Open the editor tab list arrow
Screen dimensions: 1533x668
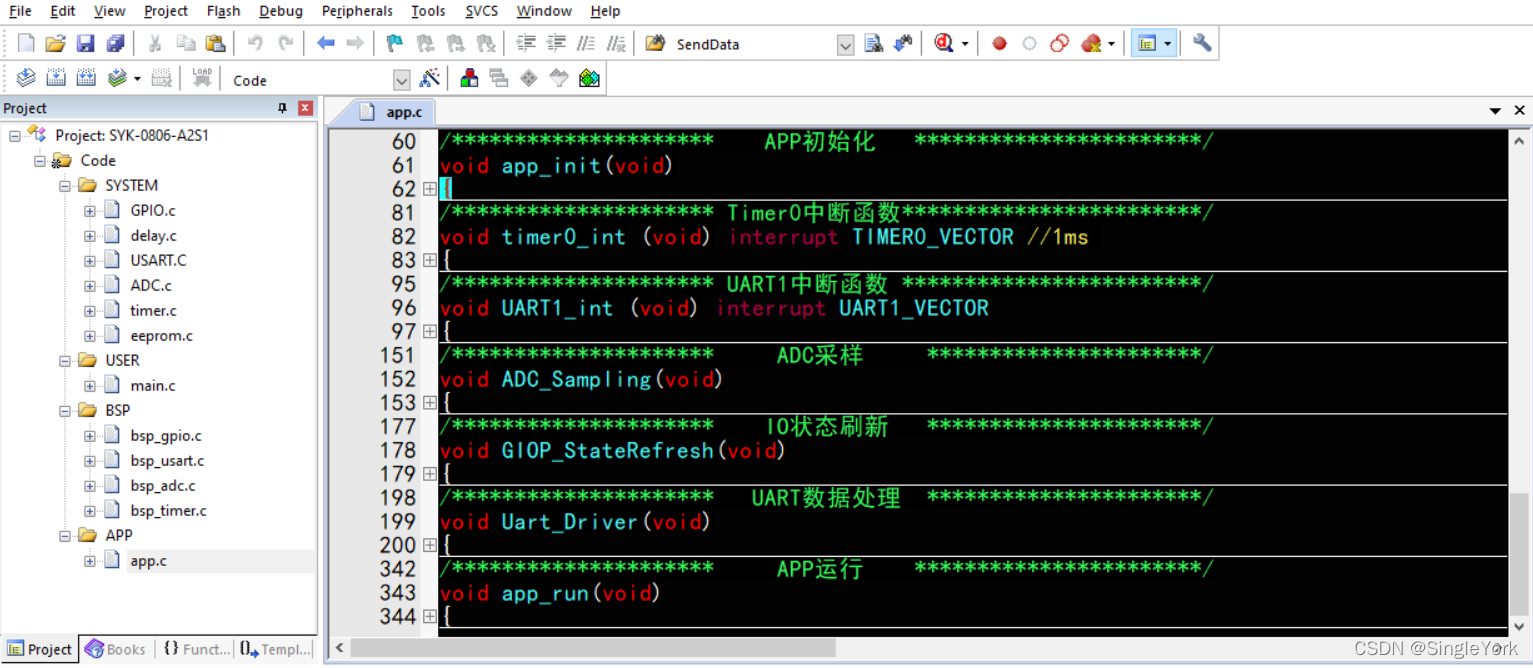coord(1495,111)
